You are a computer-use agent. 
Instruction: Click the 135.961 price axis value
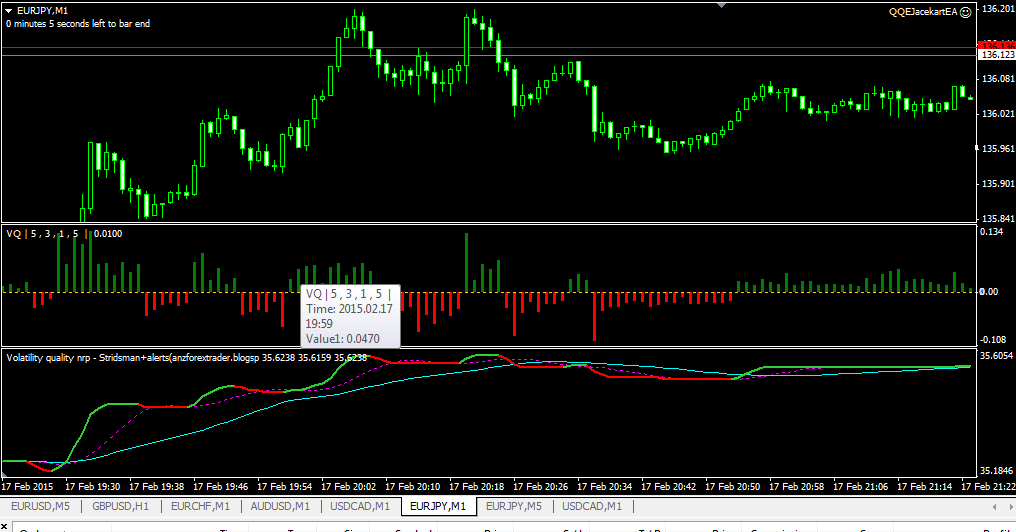click(x=999, y=149)
